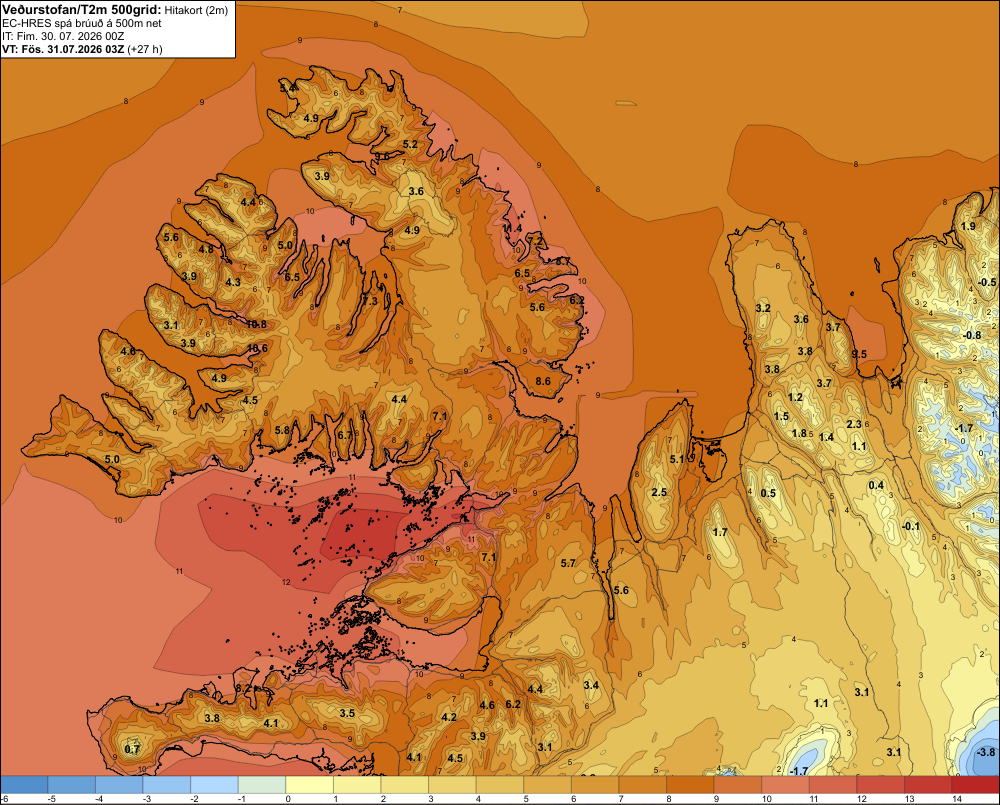Image resolution: width=1000 pixels, height=805 pixels.
Task: Click the 10.8 temperature label on the map
Action: pyautogui.click(x=256, y=324)
